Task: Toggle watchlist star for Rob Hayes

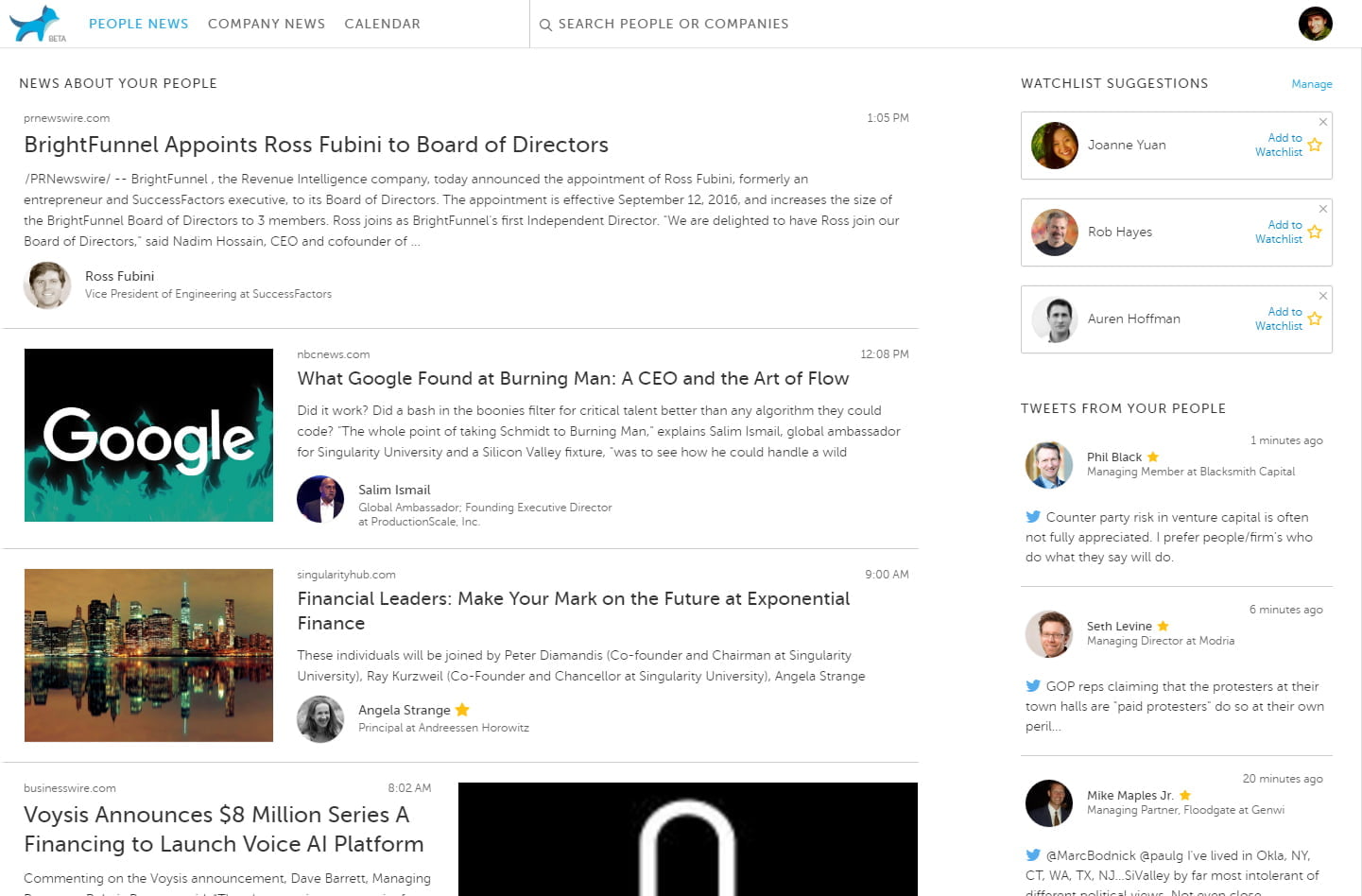Action: [x=1315, y=232]
